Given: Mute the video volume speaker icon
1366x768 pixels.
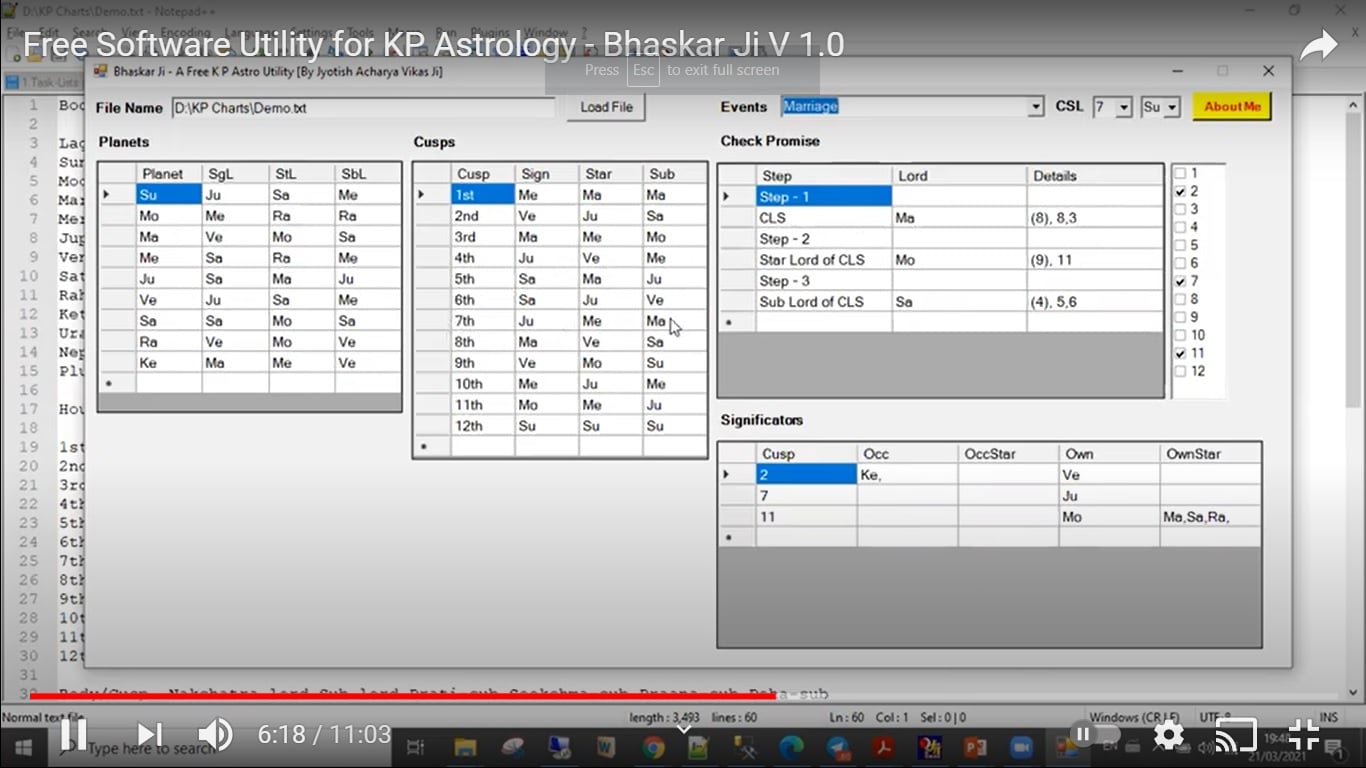Looking at the screenshot, I should tap(214, 735).
